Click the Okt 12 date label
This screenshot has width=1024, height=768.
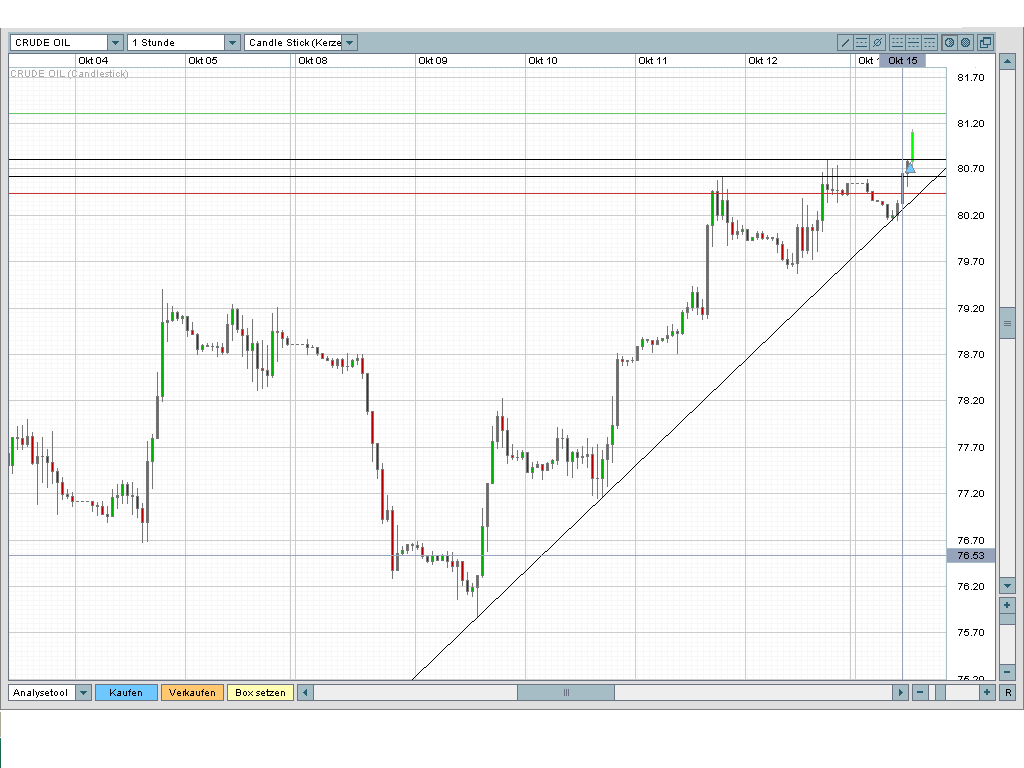pyautogui.click(x=763, y=61)
